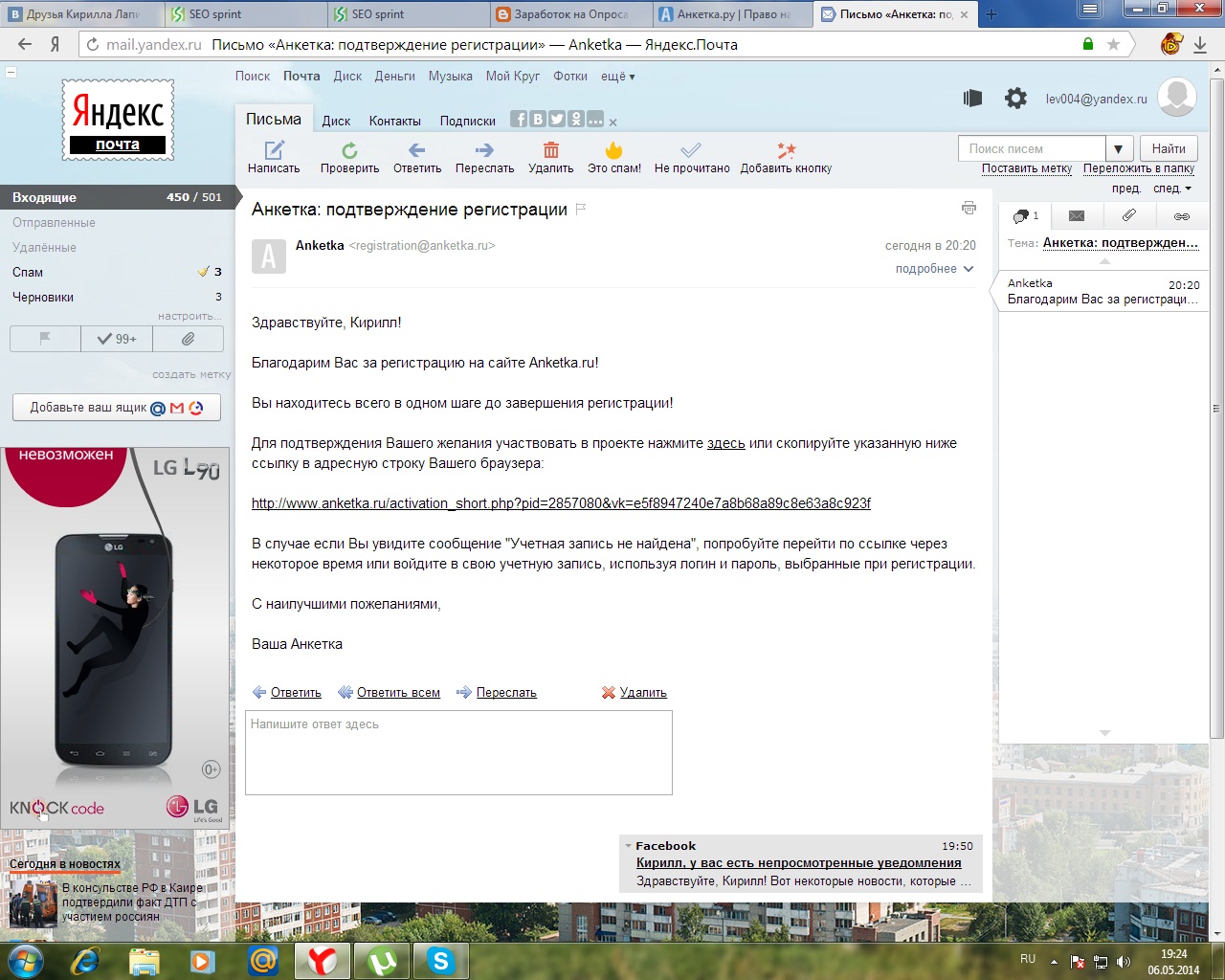Close the social icons panel

coord(612,122)
